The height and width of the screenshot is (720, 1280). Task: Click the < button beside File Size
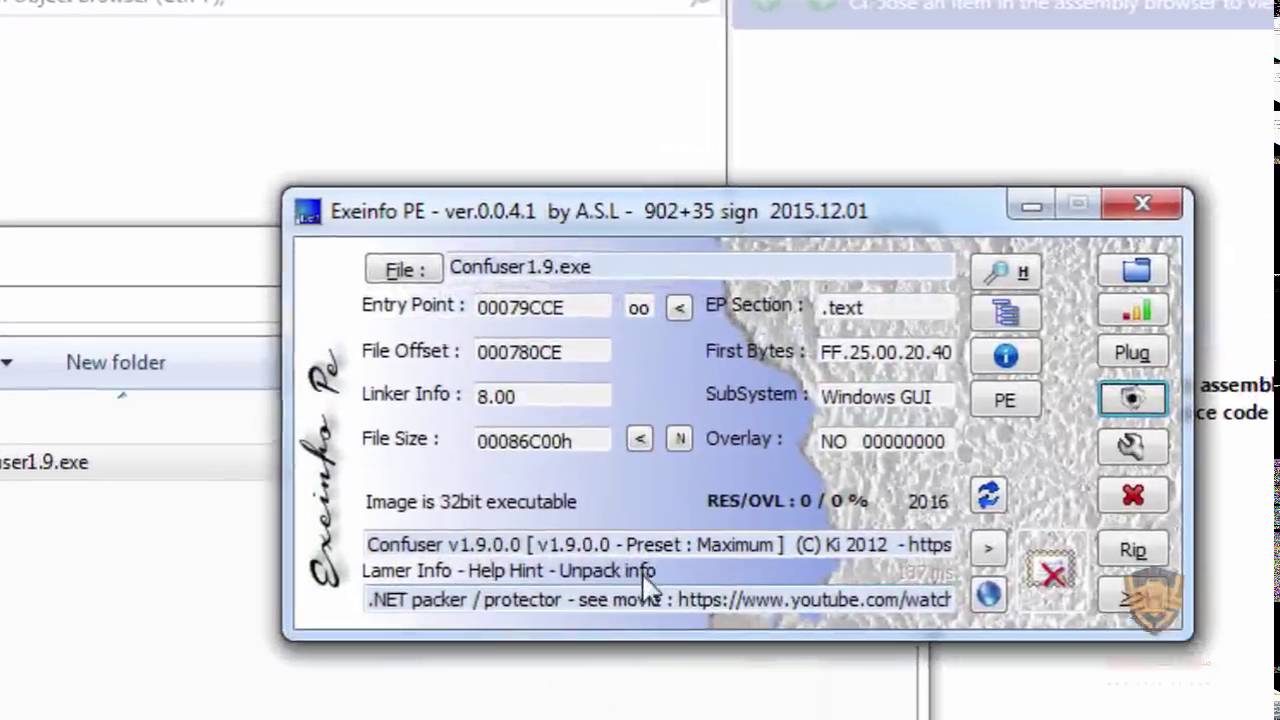click(x=640, y=439)
